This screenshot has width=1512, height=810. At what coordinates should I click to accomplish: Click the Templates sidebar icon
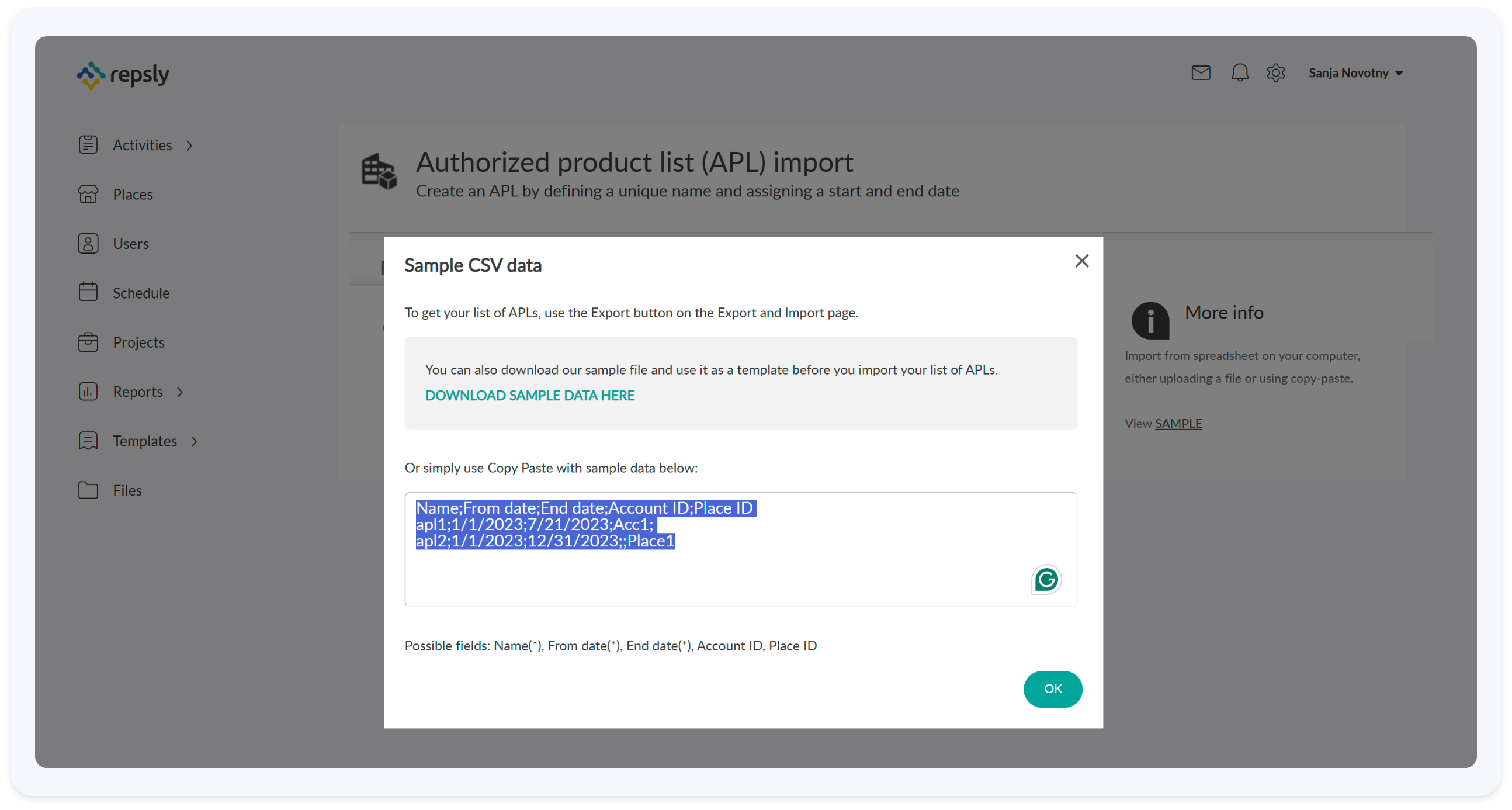click(x=88, y=440)
